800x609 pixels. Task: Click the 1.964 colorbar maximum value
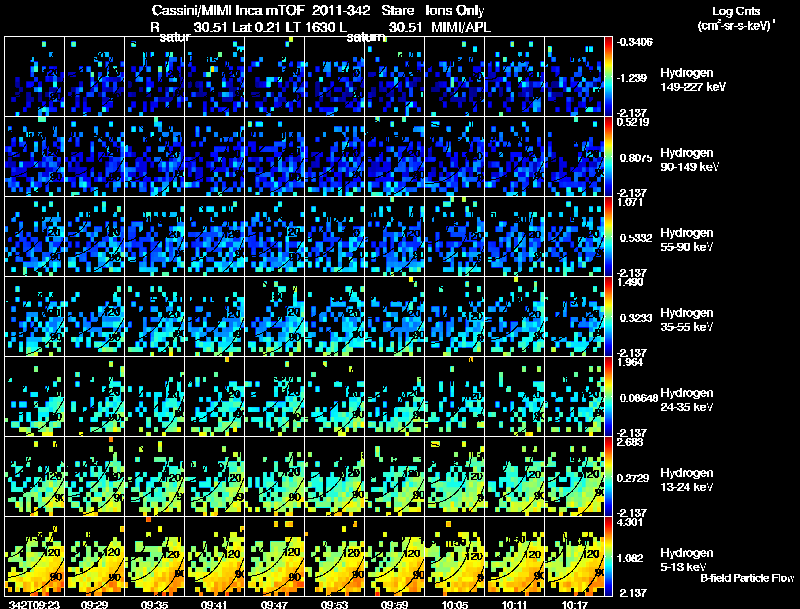tap(630, 362)
